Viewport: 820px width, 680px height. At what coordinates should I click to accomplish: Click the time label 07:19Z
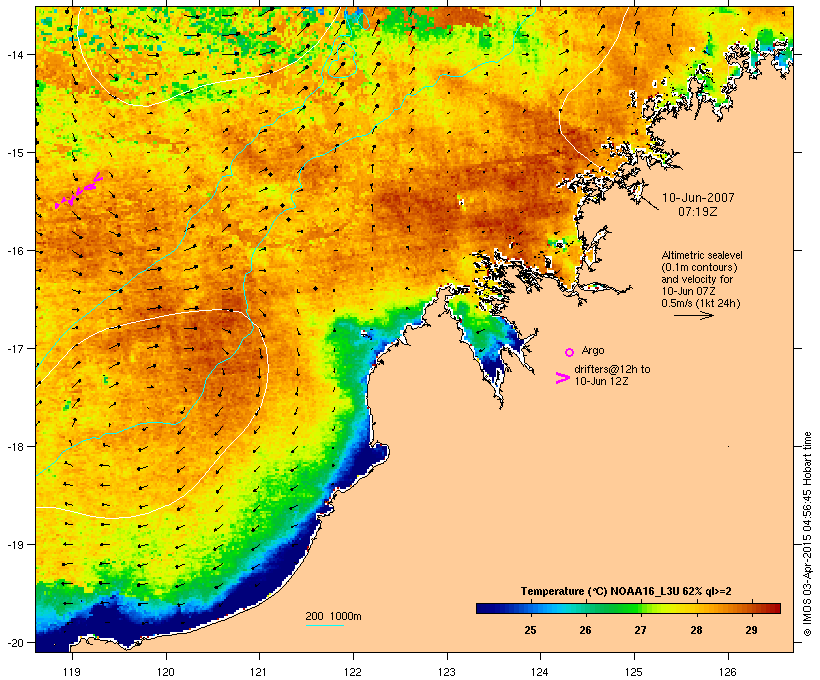698,212
